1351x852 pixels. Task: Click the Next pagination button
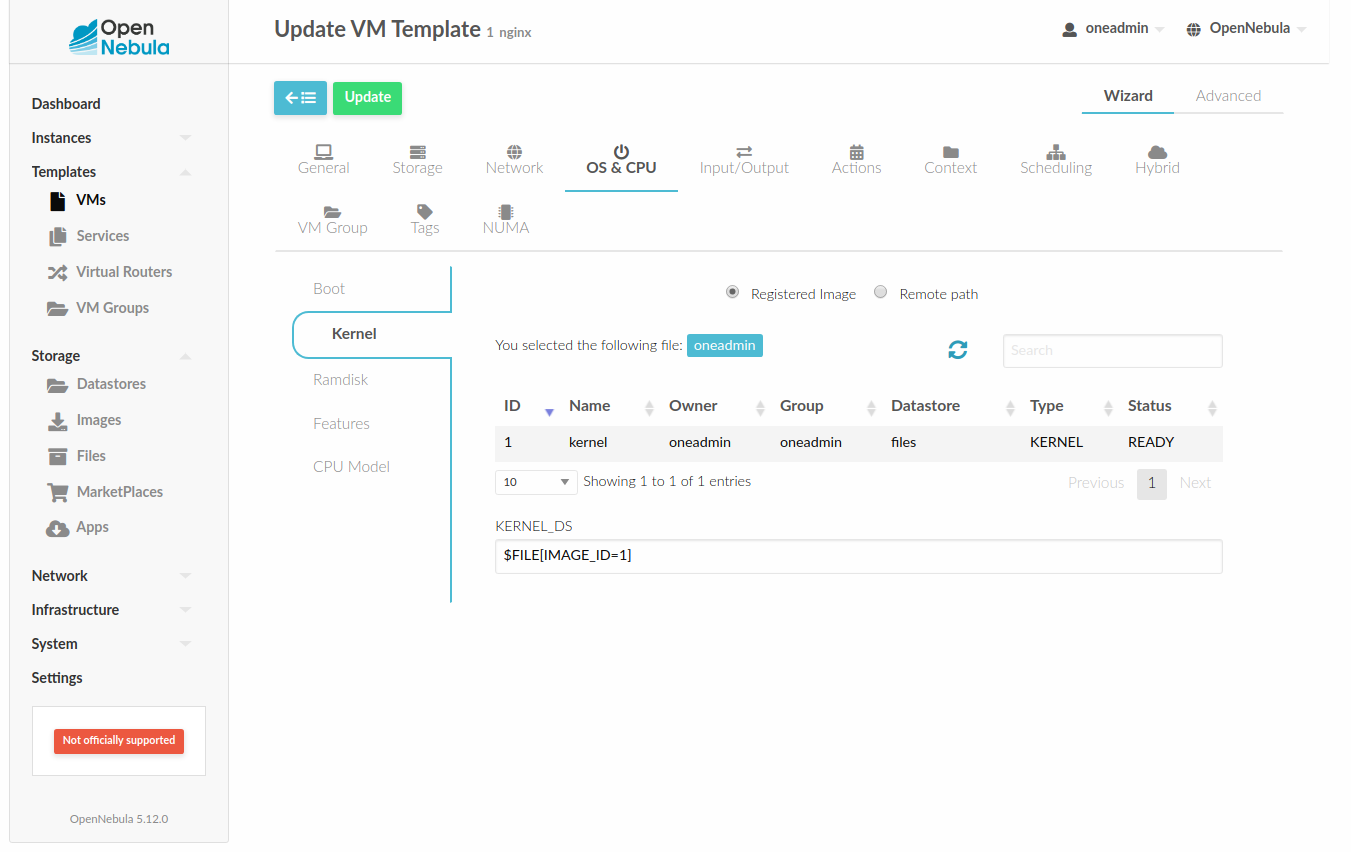[x=1195, y=483]
